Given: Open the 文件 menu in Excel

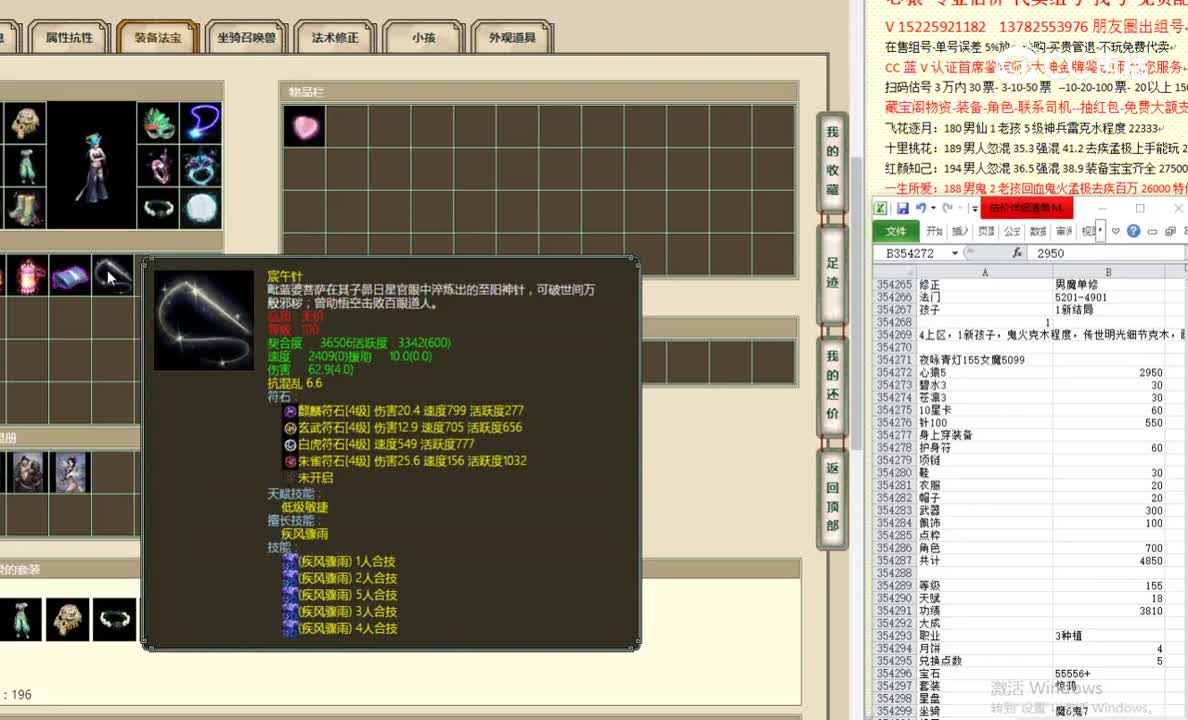Looking at the screenshot, I should pyautogui.click(x=899, y=231).
